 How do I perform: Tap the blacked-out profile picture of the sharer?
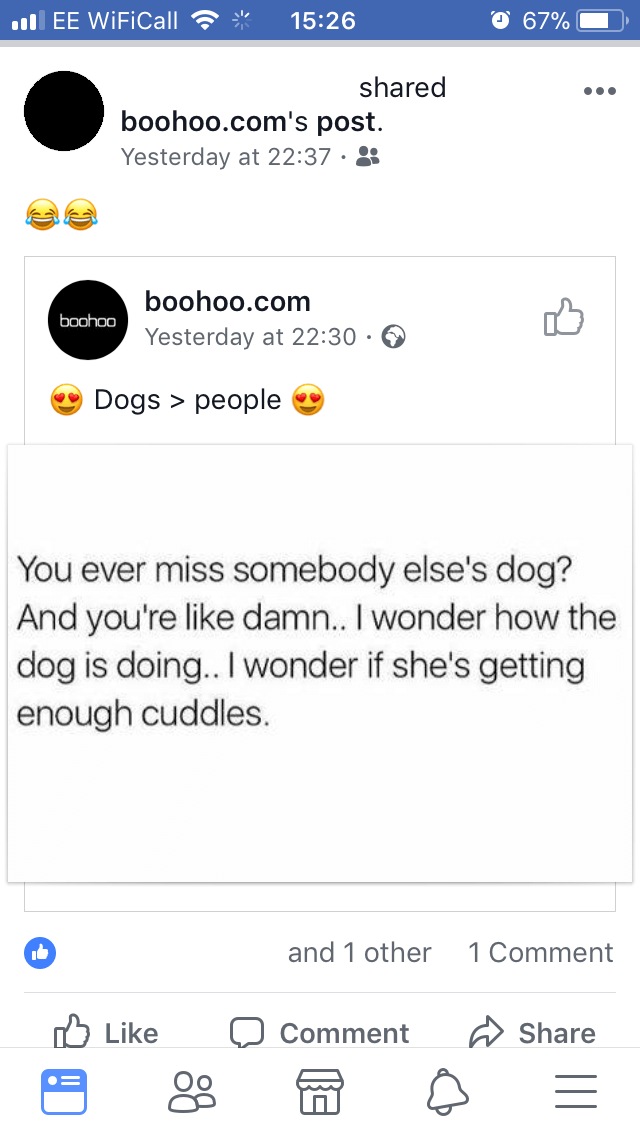[64, 111]
